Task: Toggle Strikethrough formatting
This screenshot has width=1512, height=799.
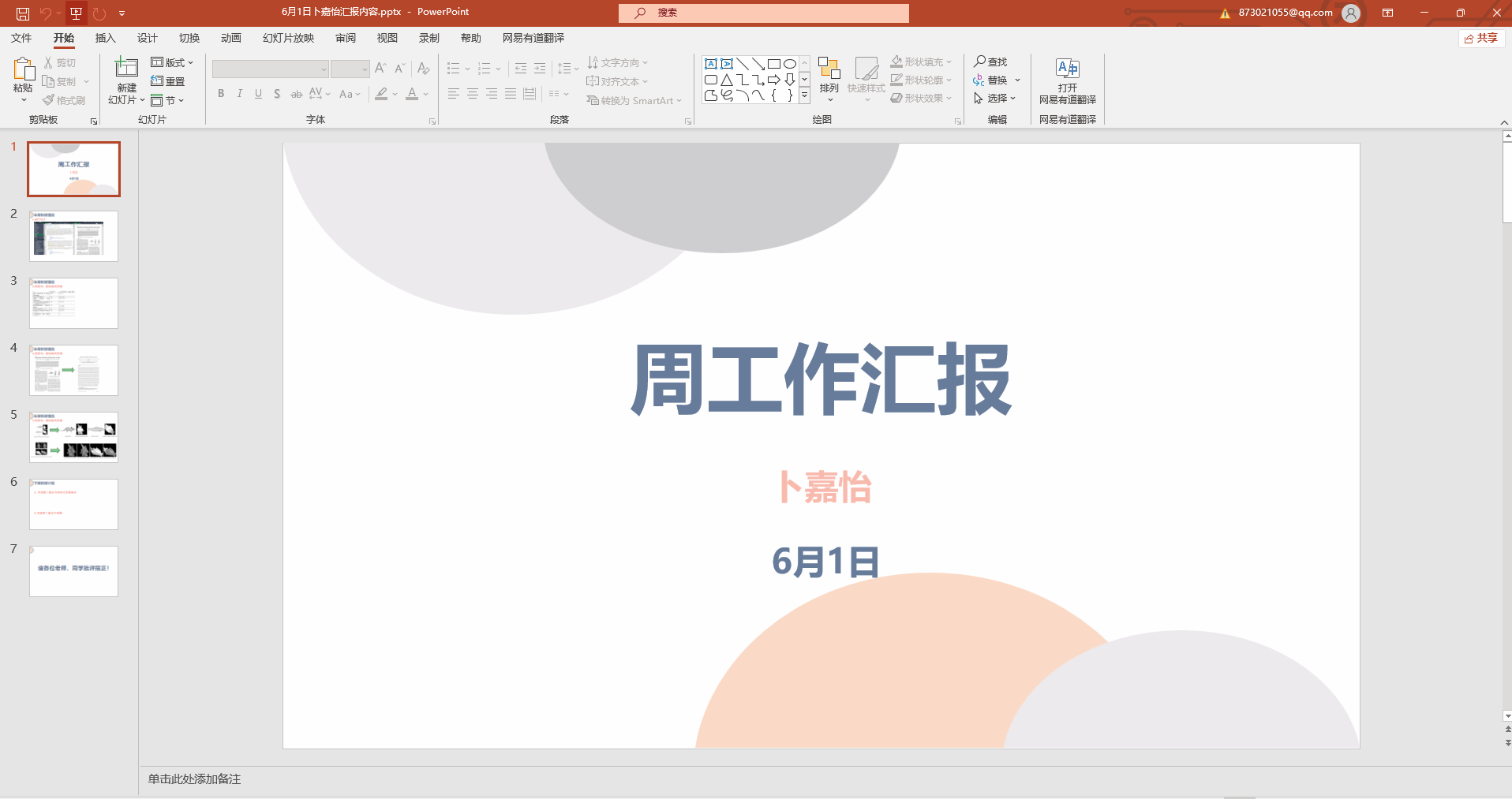Action: [x=296, y=94]
